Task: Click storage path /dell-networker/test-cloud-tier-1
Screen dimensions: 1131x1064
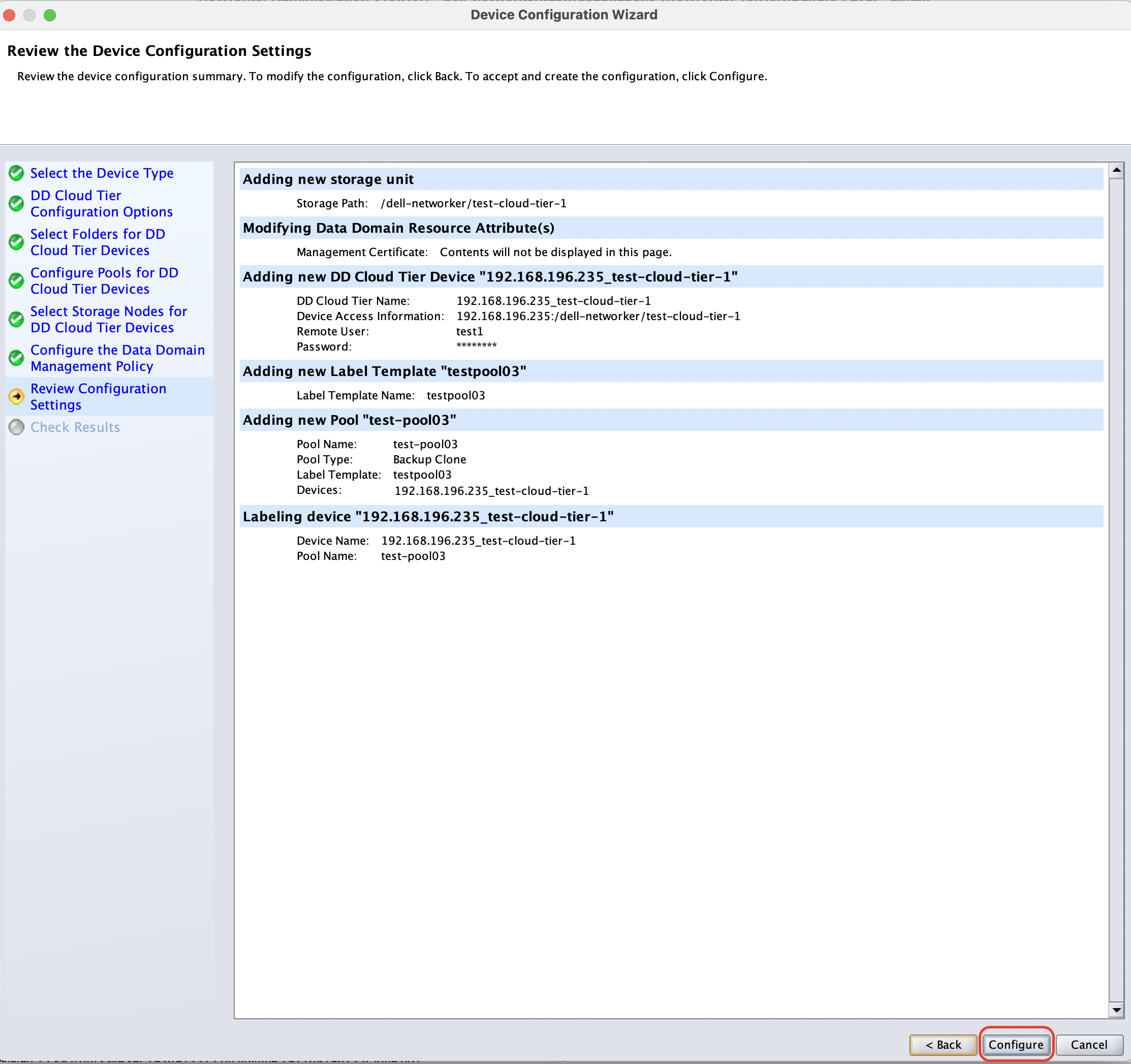Action: pos(474,204)
